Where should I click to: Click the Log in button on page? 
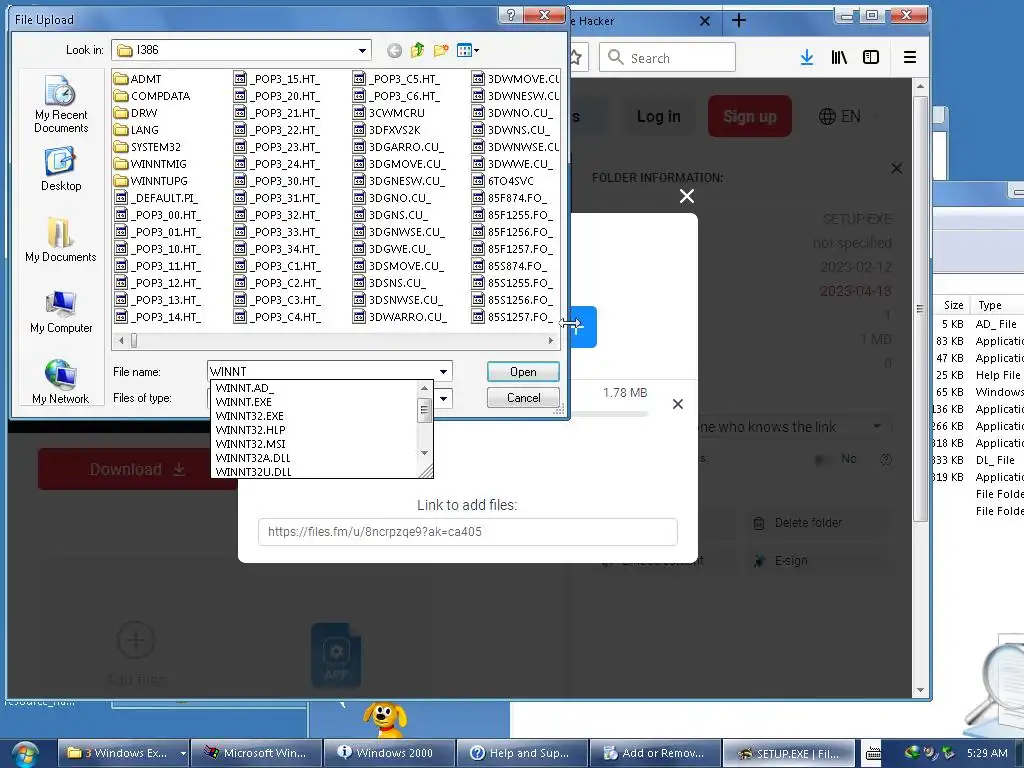tap(658, 116)
